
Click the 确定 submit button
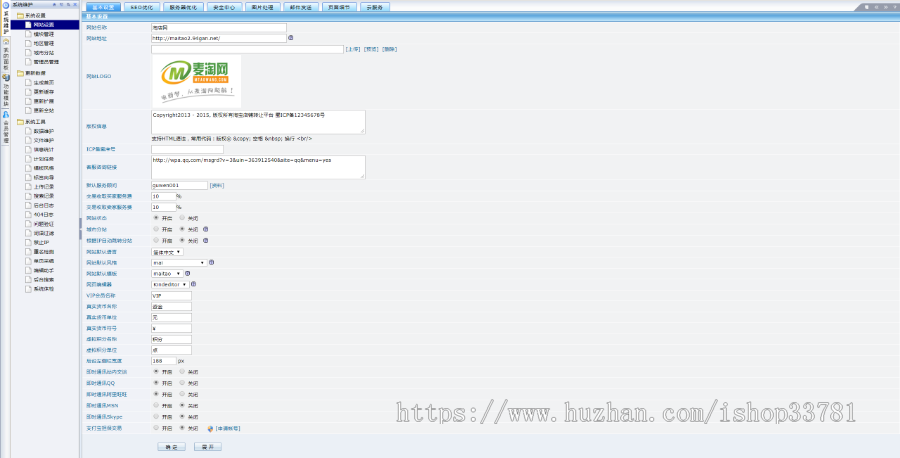pos(172,447)
